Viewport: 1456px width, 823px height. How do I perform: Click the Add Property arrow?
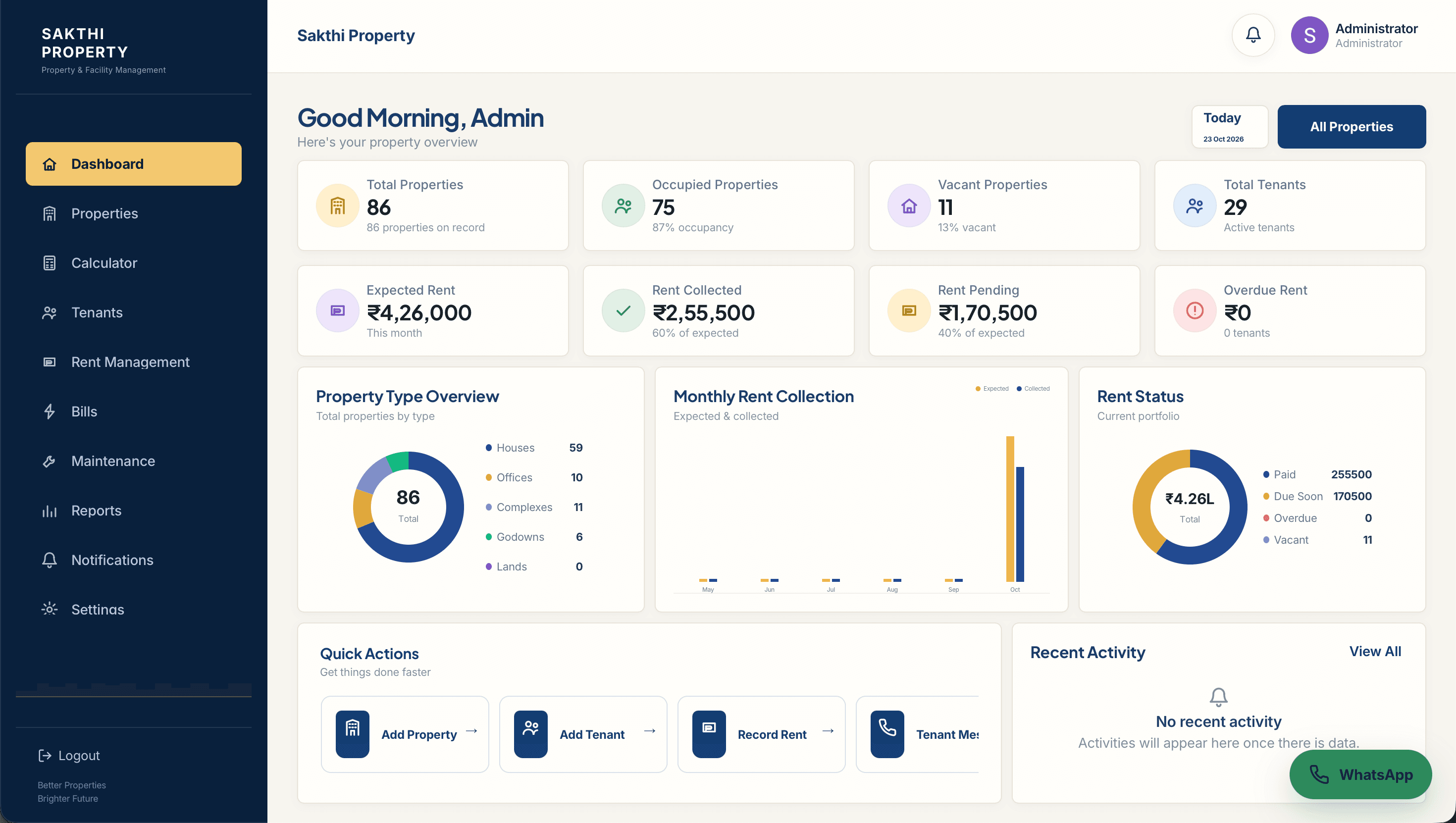click(x=471, y=731)
